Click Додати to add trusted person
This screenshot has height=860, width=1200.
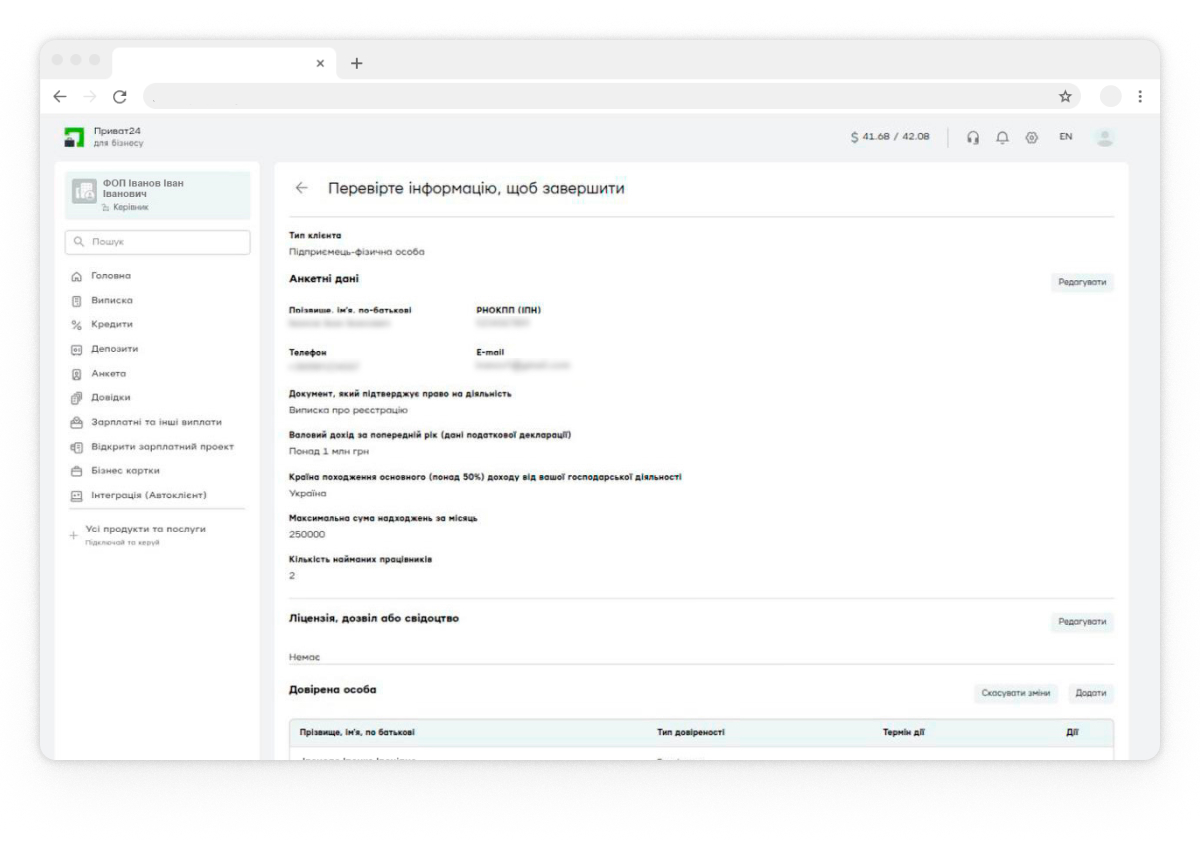click(1090, 694)
